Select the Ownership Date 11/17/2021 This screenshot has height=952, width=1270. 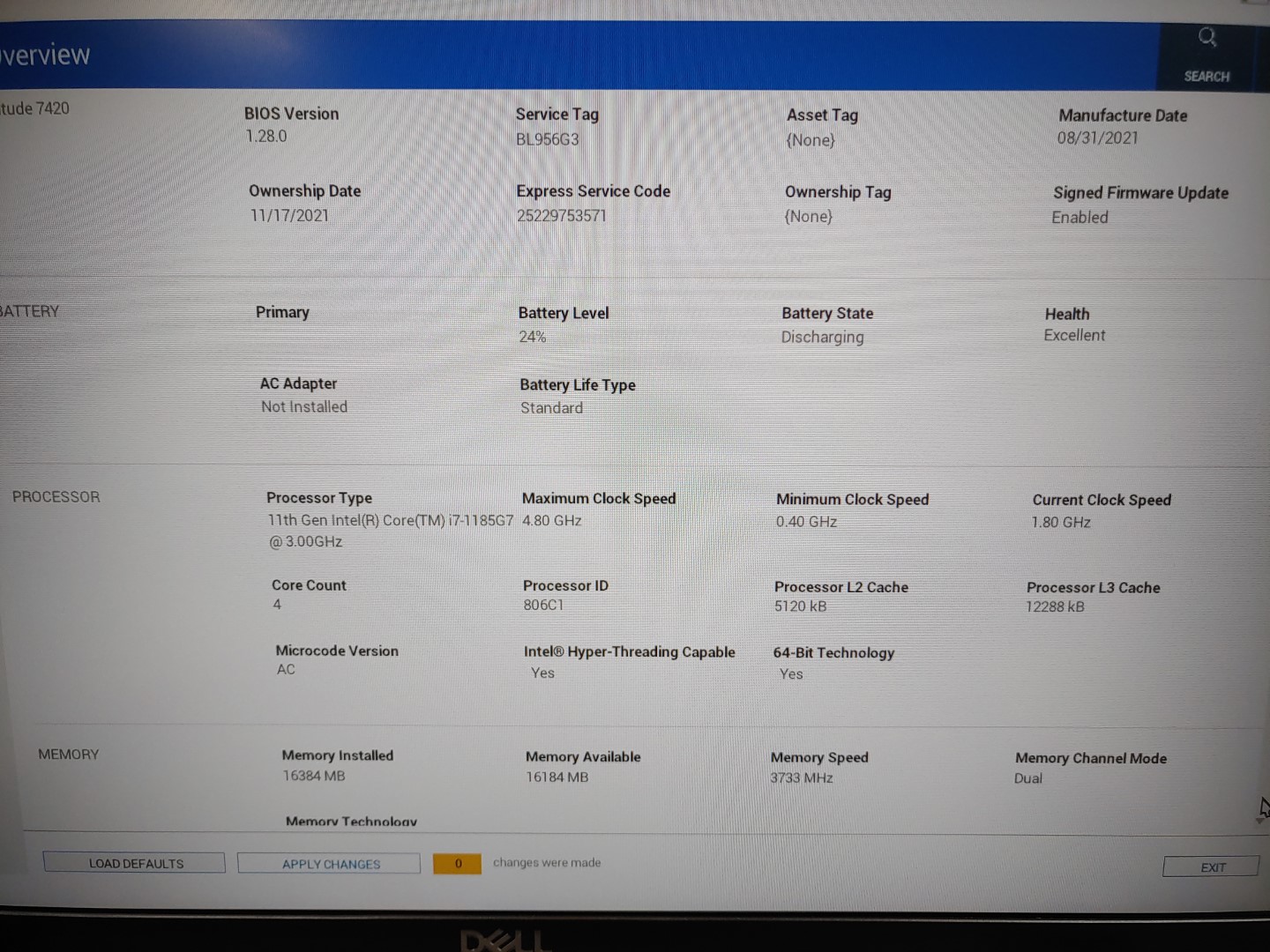(289, 215)
